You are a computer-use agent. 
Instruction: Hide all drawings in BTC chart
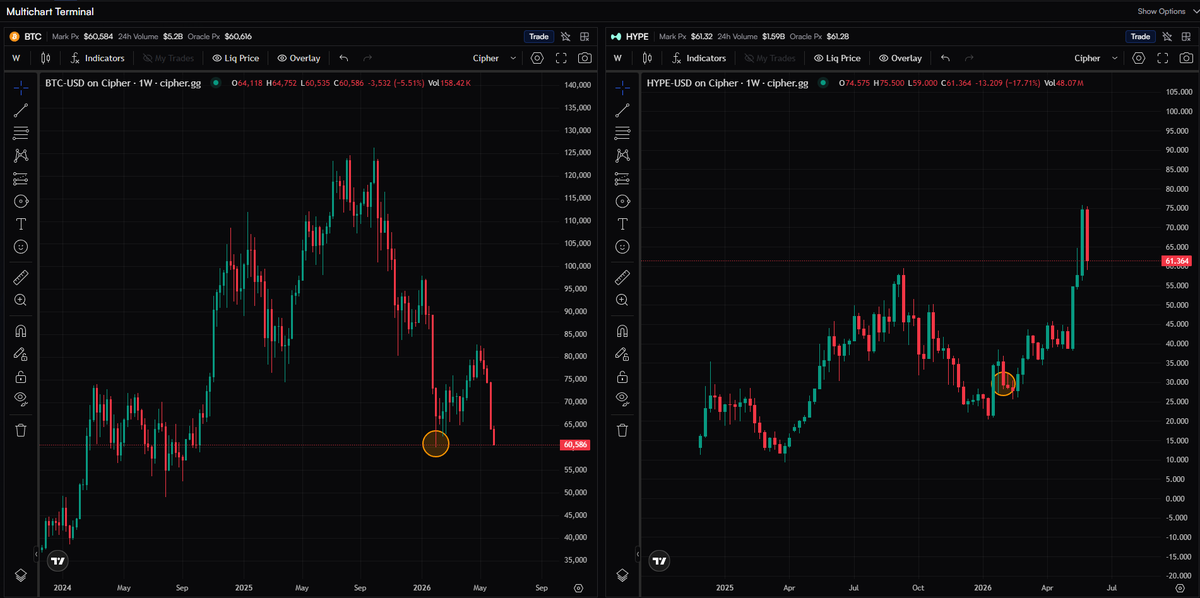[20, 400]
